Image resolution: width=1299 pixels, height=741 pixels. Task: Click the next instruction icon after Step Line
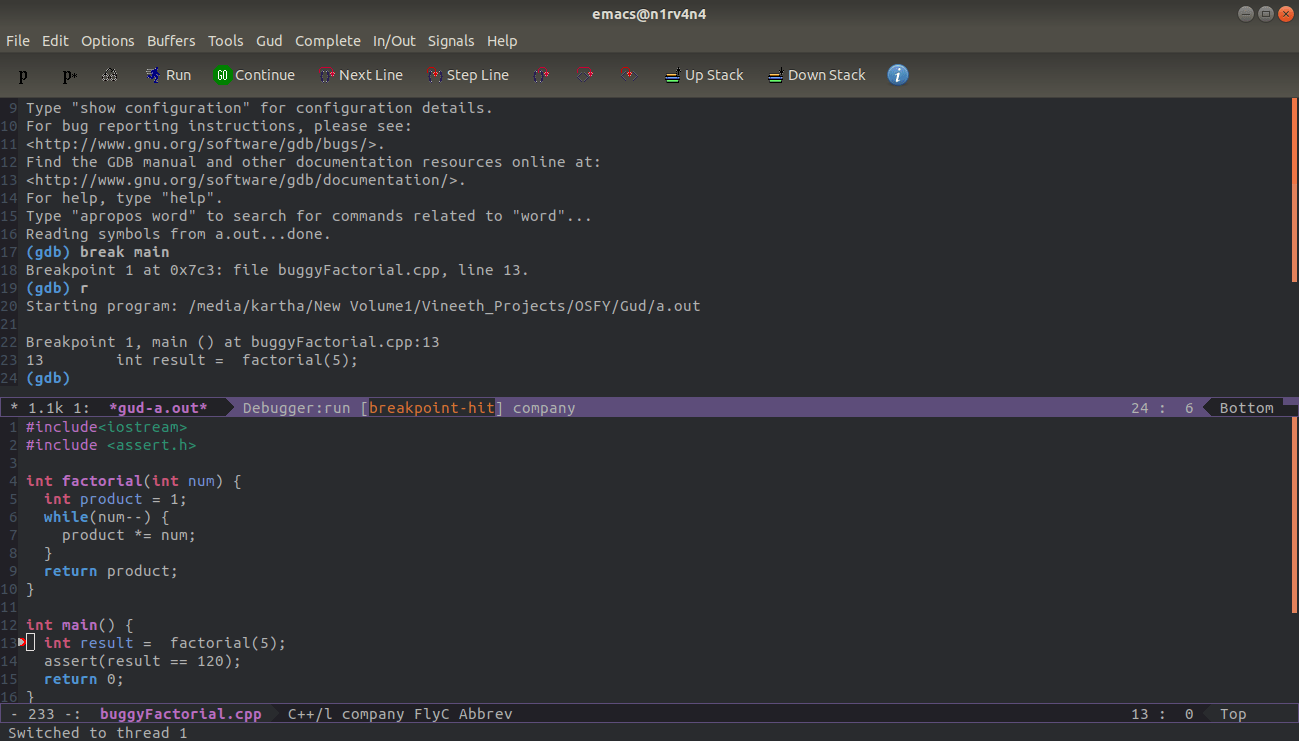pyautogui.click(x=541, y=75)
